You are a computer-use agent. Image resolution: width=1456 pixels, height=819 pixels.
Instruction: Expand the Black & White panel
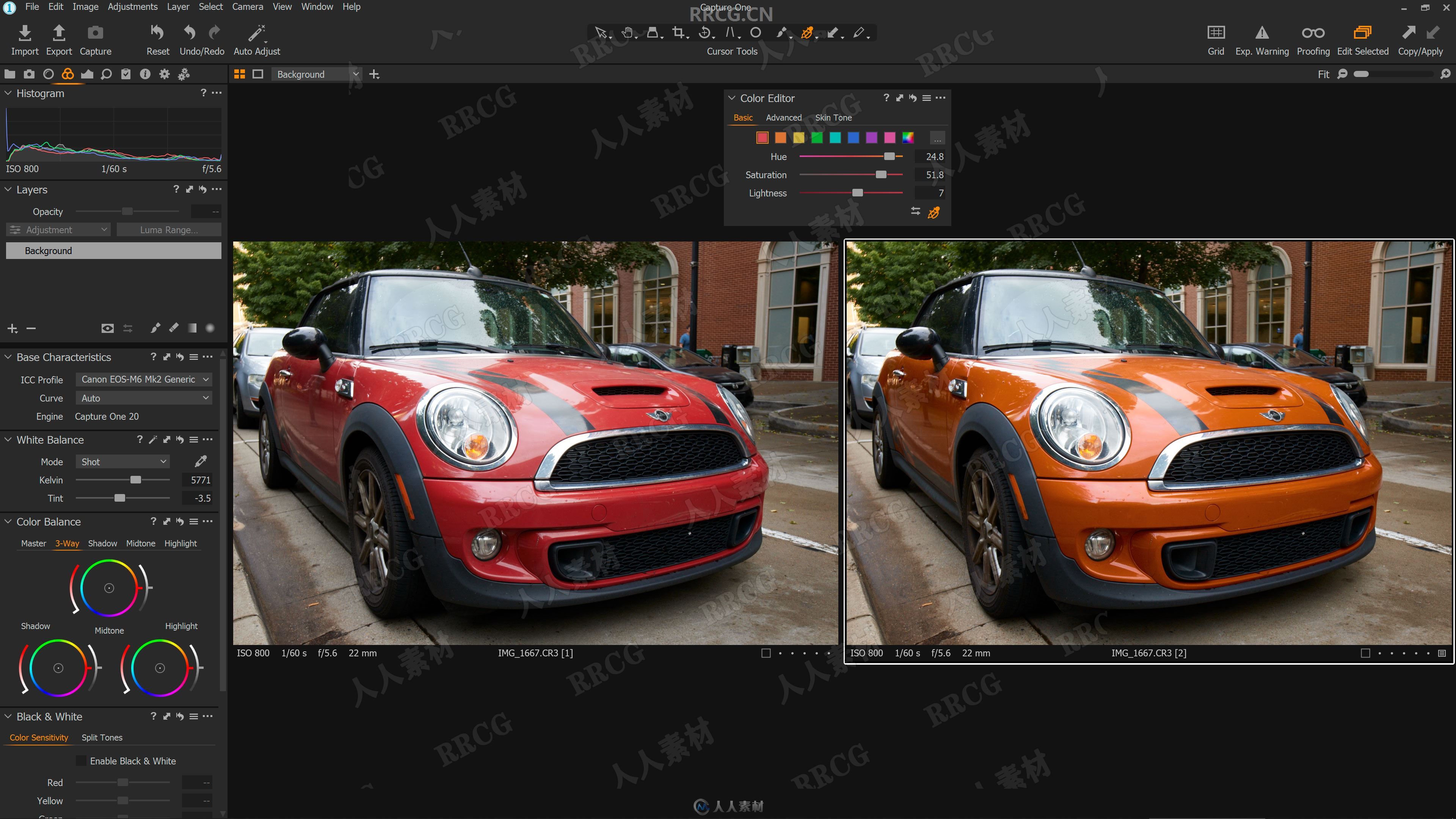(10, 716)
